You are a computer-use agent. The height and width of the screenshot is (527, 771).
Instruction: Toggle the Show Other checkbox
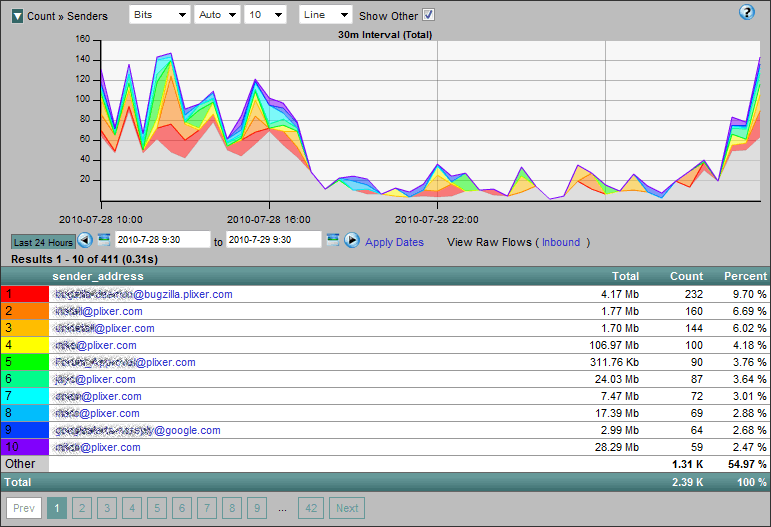click(x=429, y=15)
